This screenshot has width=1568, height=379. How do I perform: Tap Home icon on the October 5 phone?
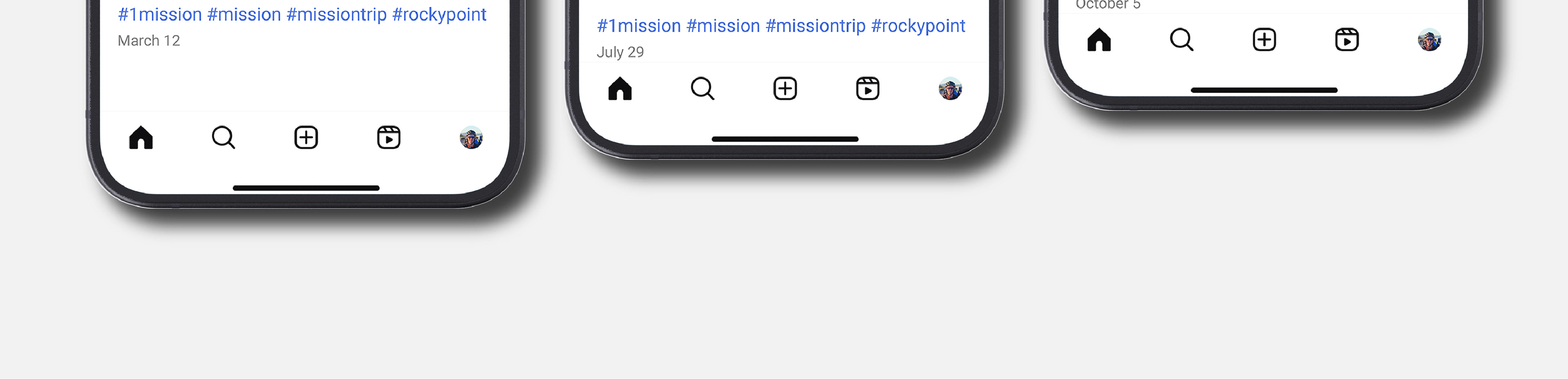tap(1099, 40)
